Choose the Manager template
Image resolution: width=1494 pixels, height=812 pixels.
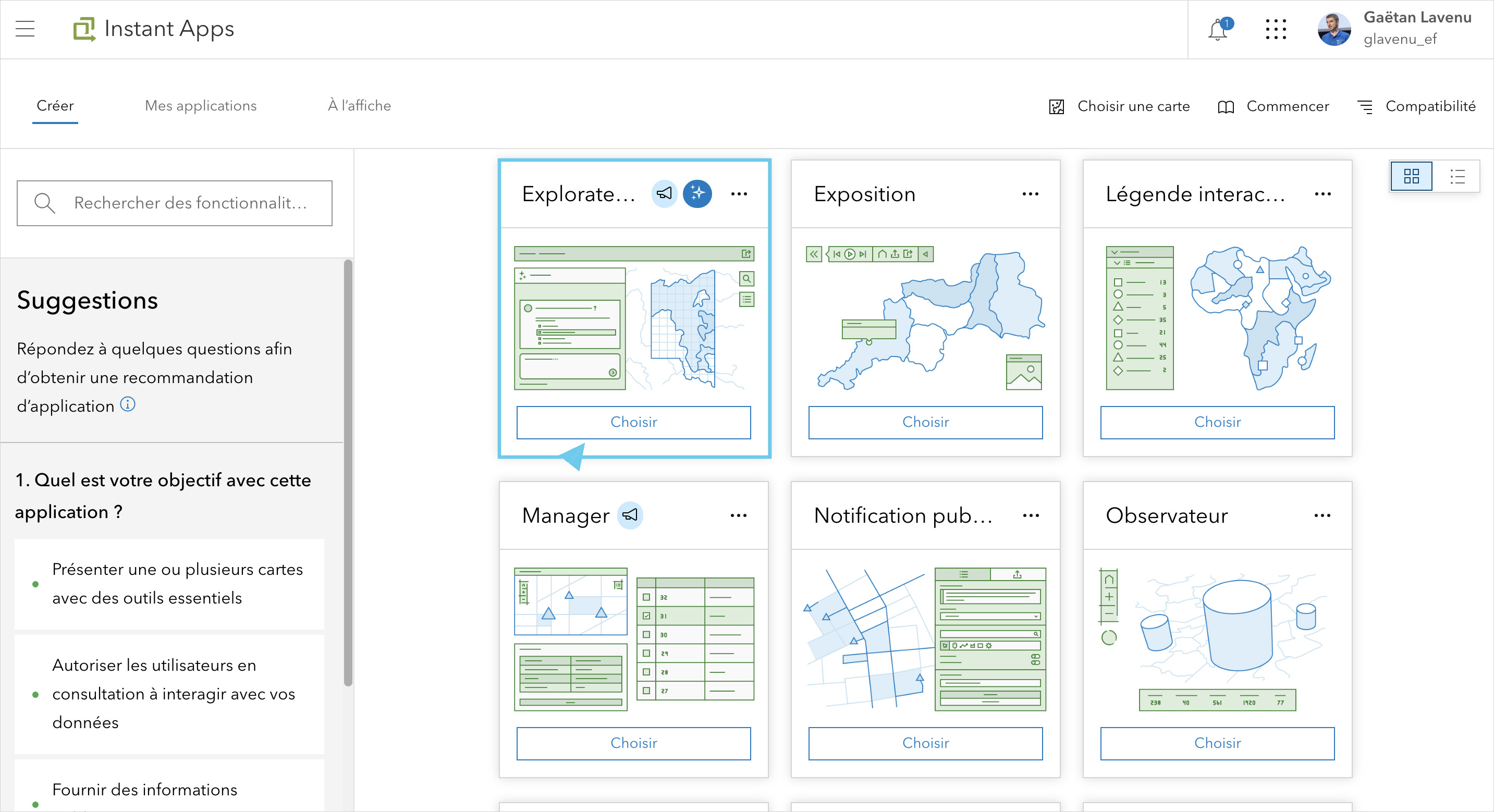634,744
